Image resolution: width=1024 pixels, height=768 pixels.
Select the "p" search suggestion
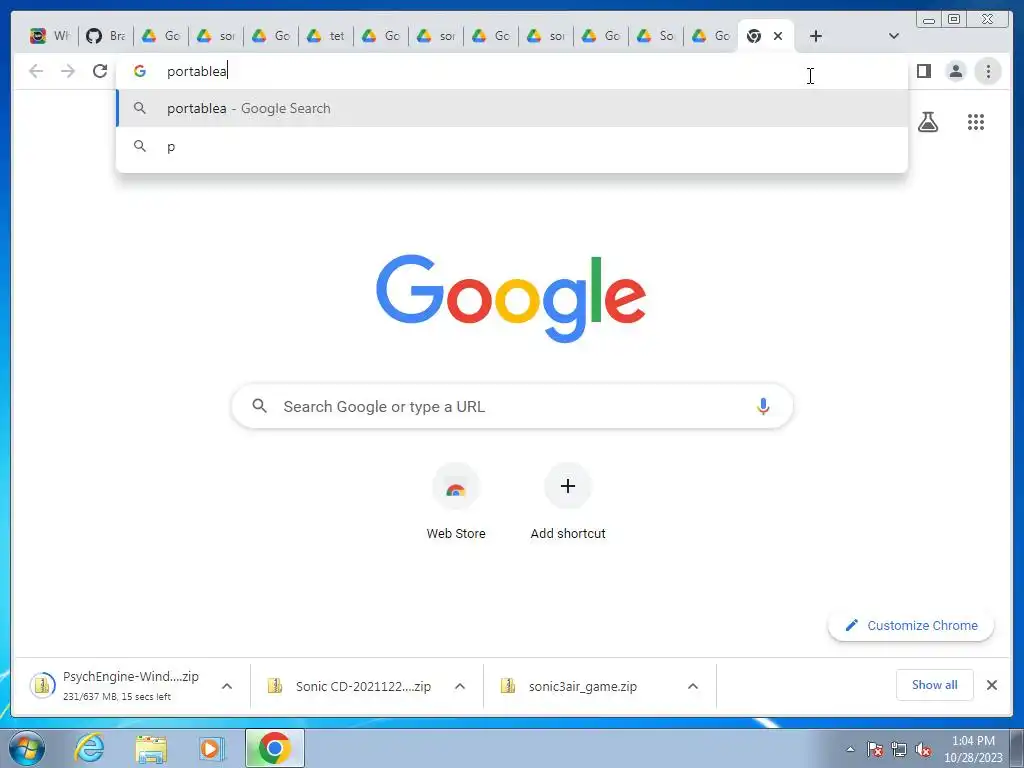tap(512, 146)
